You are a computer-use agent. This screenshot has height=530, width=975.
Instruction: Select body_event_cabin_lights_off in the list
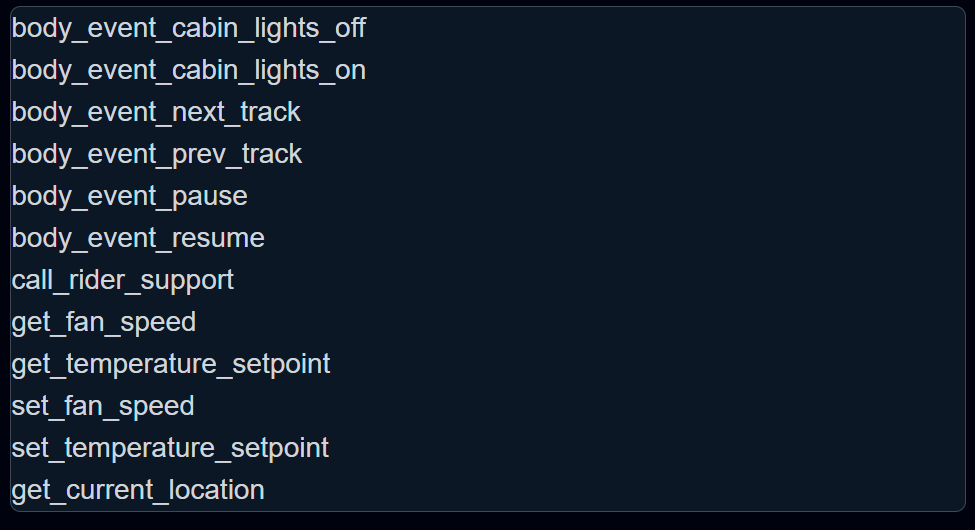point(189,28)
